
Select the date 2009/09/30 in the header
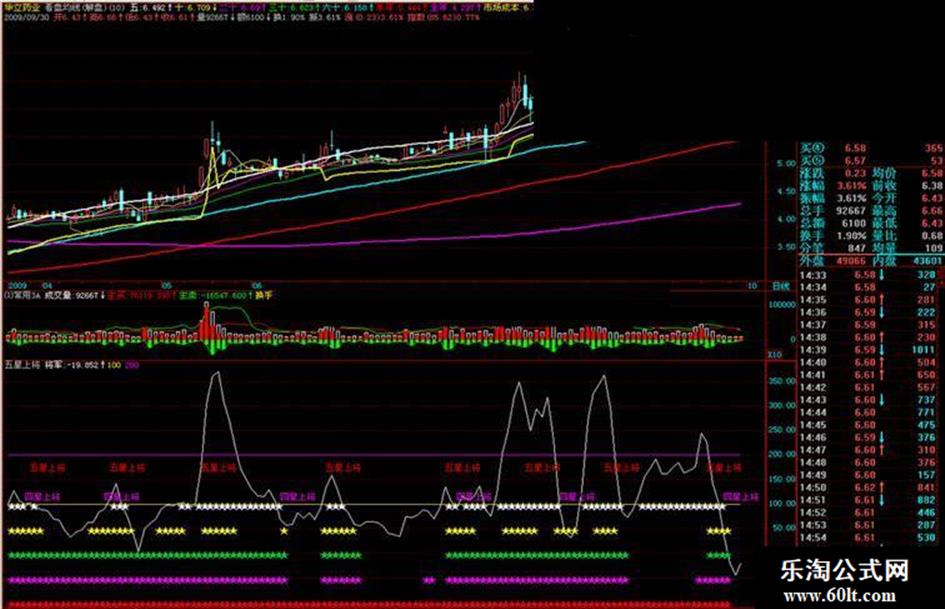point(27,17)
